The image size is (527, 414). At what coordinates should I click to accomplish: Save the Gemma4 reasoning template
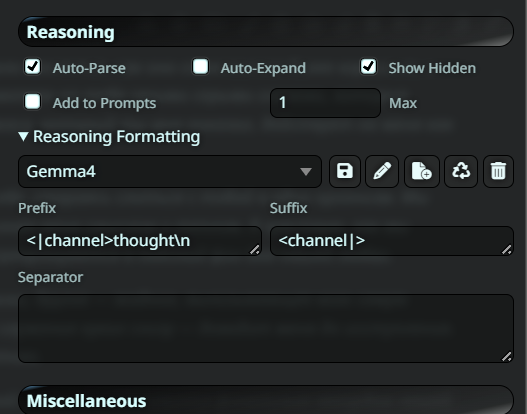click(345, 171)
